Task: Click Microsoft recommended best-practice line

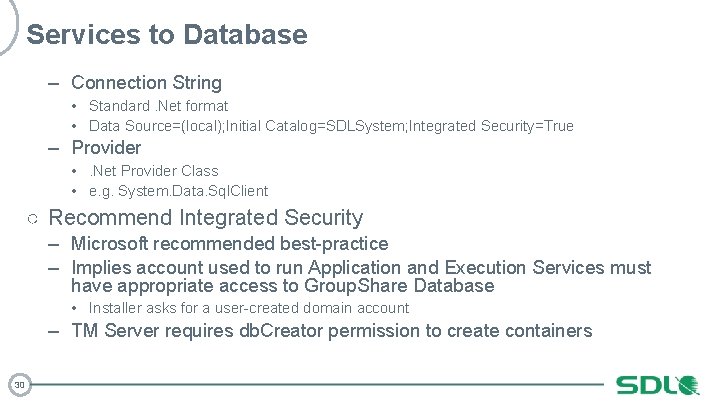Action: tap(229, 244)
